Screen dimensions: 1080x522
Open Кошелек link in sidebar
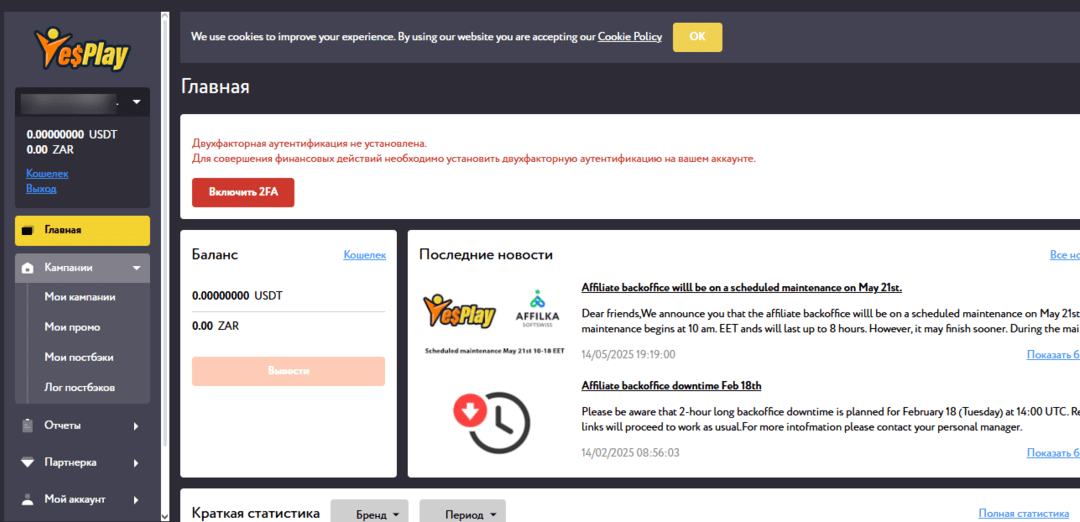(47, 174)
